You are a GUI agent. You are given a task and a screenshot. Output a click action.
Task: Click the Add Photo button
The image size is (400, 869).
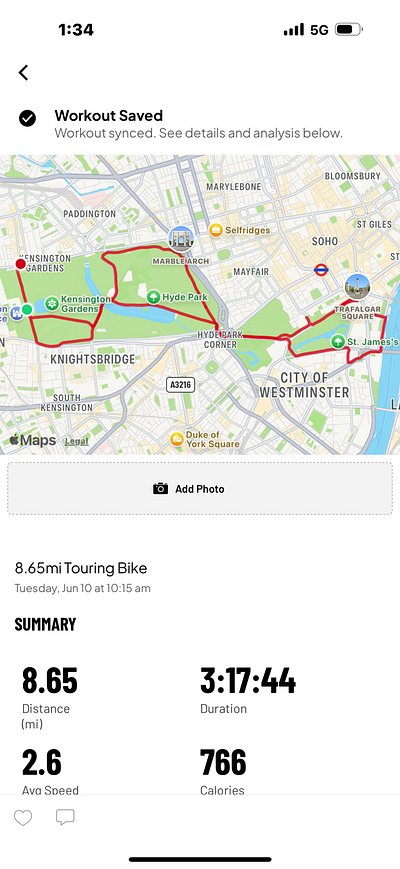[200, 488]
